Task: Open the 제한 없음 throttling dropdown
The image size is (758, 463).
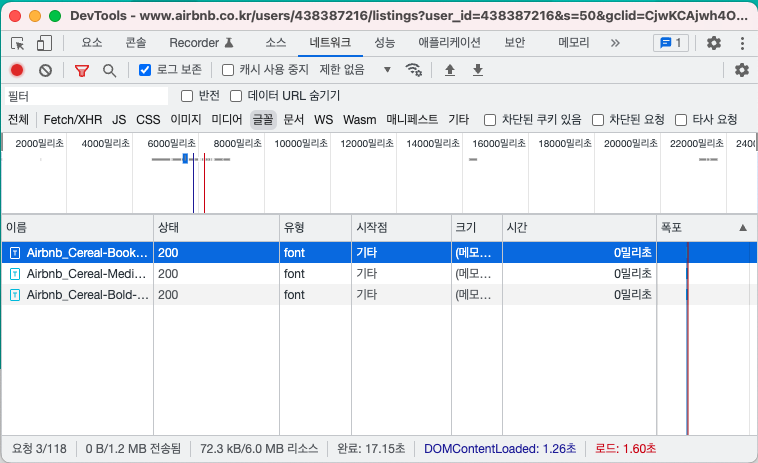Action: click(x=355, y=70)
